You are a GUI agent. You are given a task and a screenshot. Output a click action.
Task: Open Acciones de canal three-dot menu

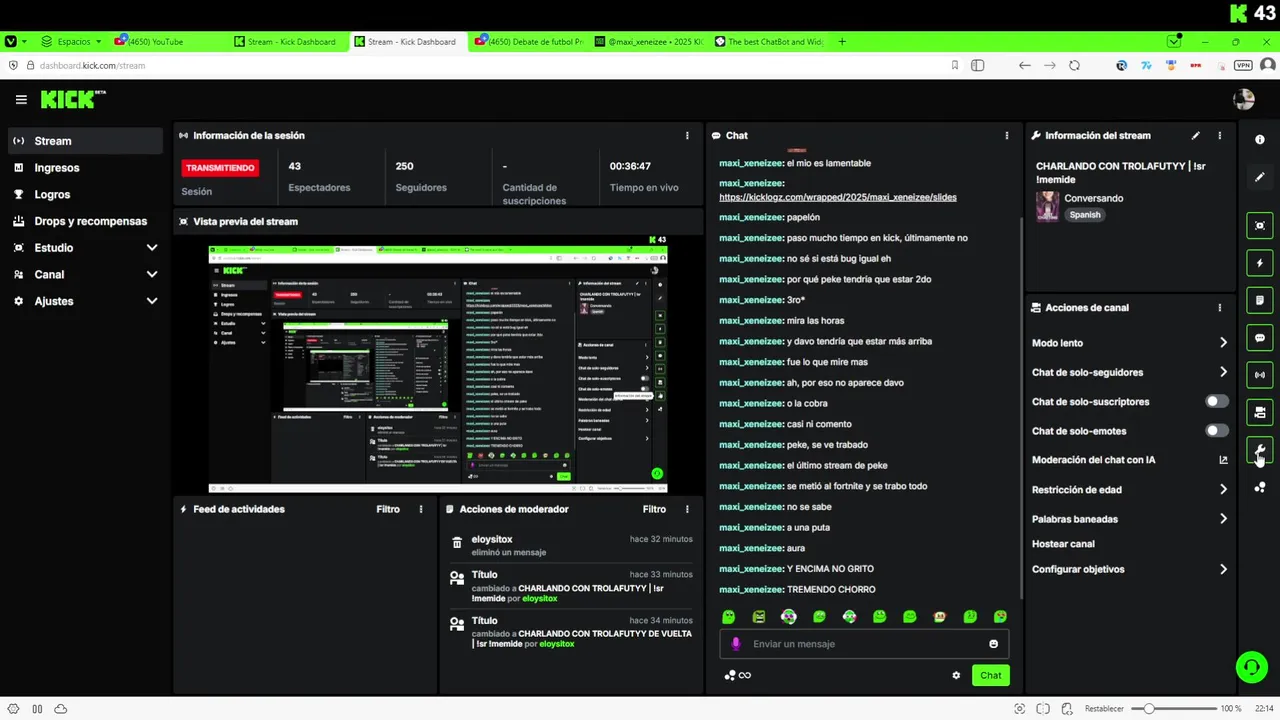pos(1219,308)
